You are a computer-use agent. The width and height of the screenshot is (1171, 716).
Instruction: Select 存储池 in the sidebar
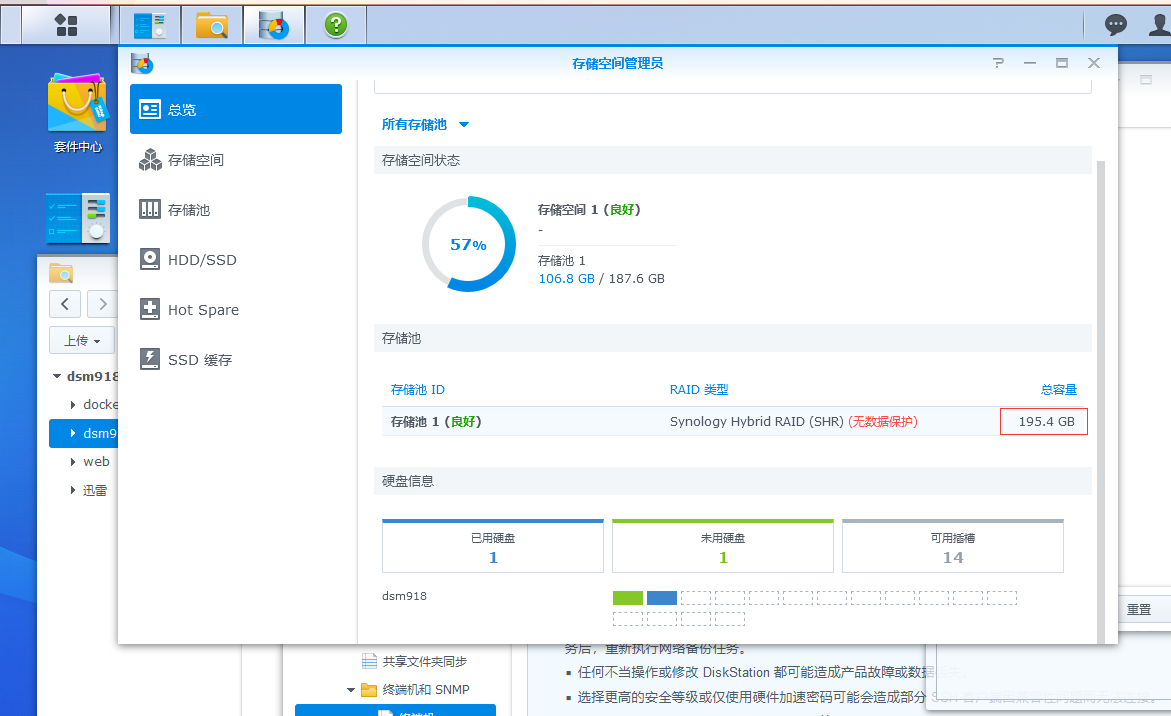tap(200, 209)
